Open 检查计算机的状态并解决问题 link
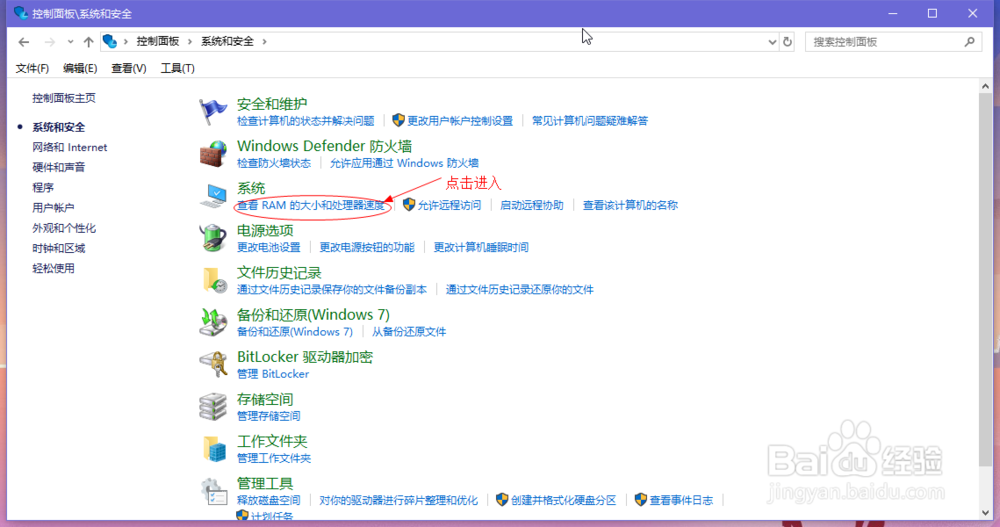 point(305,121)
